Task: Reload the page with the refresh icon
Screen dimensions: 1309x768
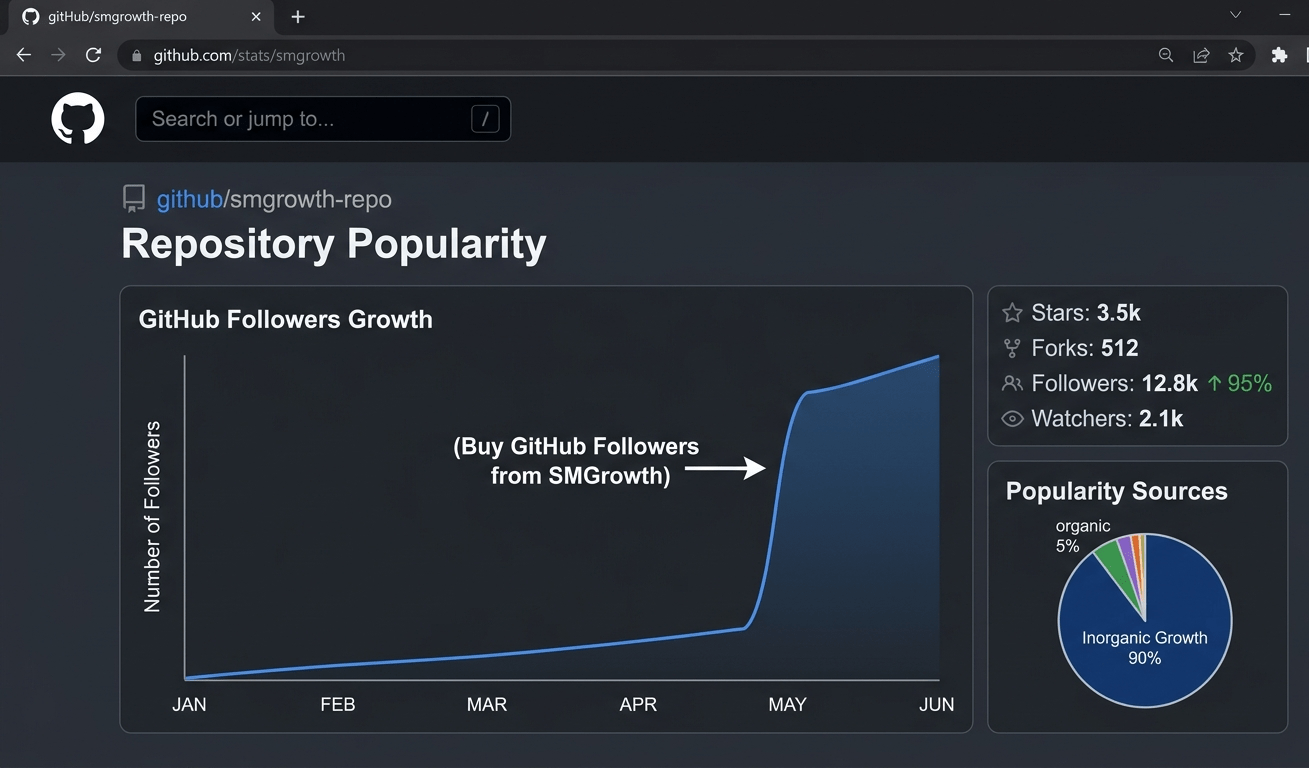Action: click(x=93, y=55)
